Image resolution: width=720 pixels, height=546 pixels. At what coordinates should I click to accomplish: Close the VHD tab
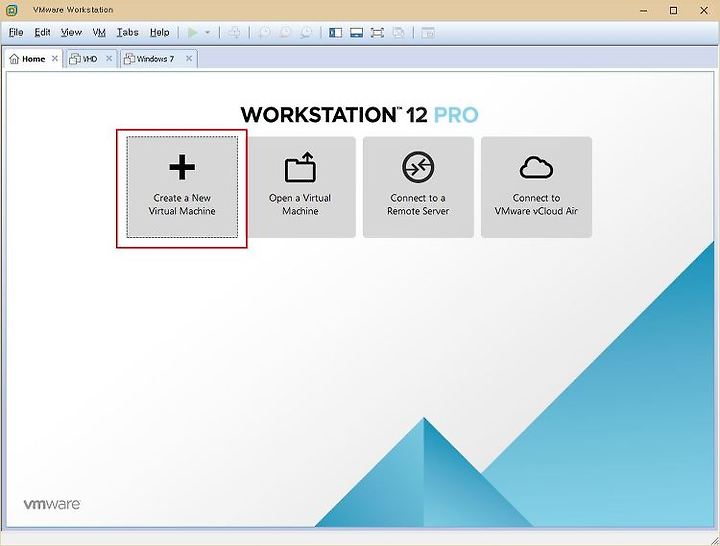[x=109, y=58]
